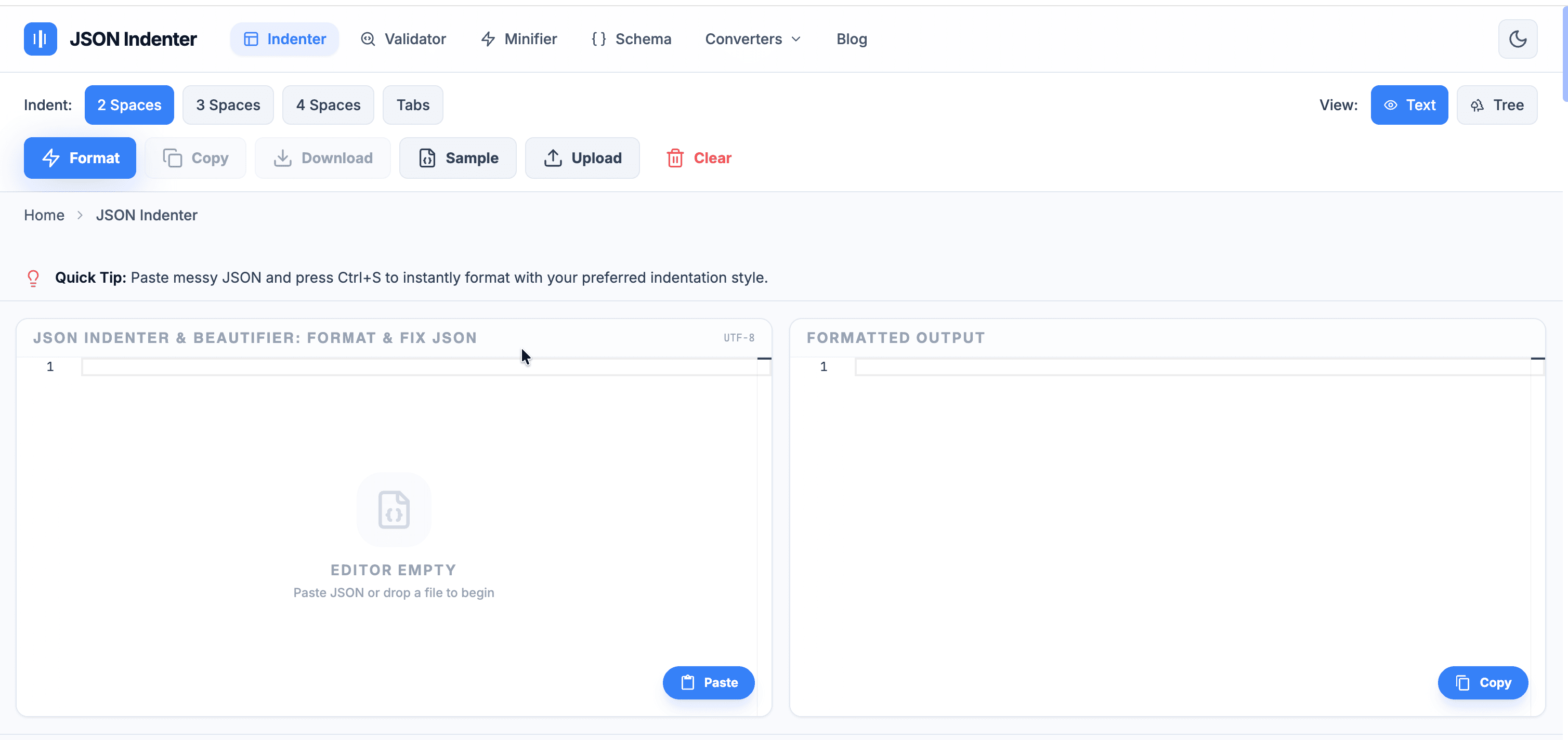Switch to the Indenter tab
This screenshot has height=740, width=1568.
[x=284, y=38]
